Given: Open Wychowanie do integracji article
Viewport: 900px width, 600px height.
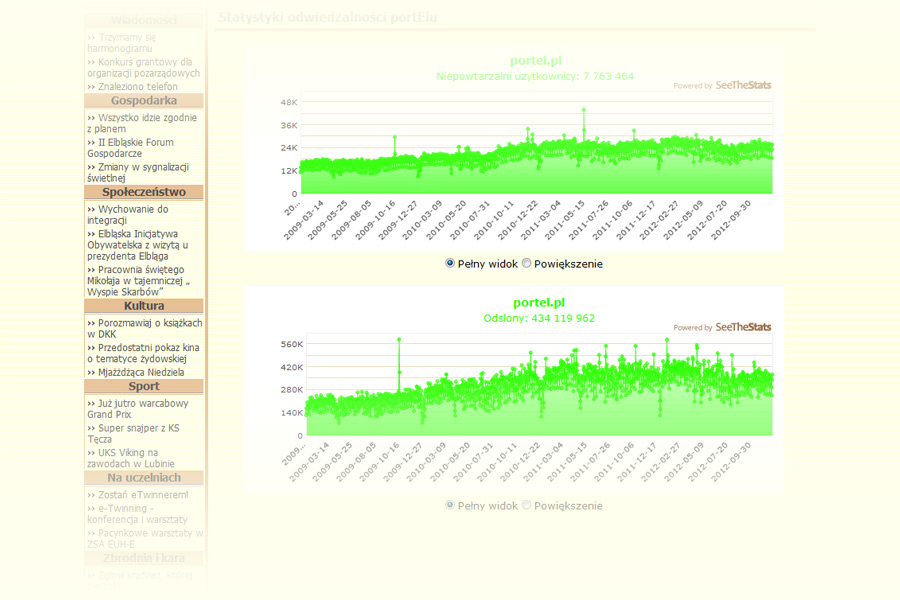Looking at the screenshot, I should click(x=128, y=215).
